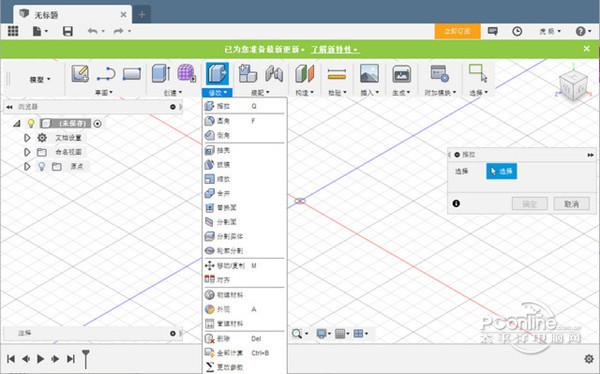Select the Line sketch tool icon

coord(106,74)
